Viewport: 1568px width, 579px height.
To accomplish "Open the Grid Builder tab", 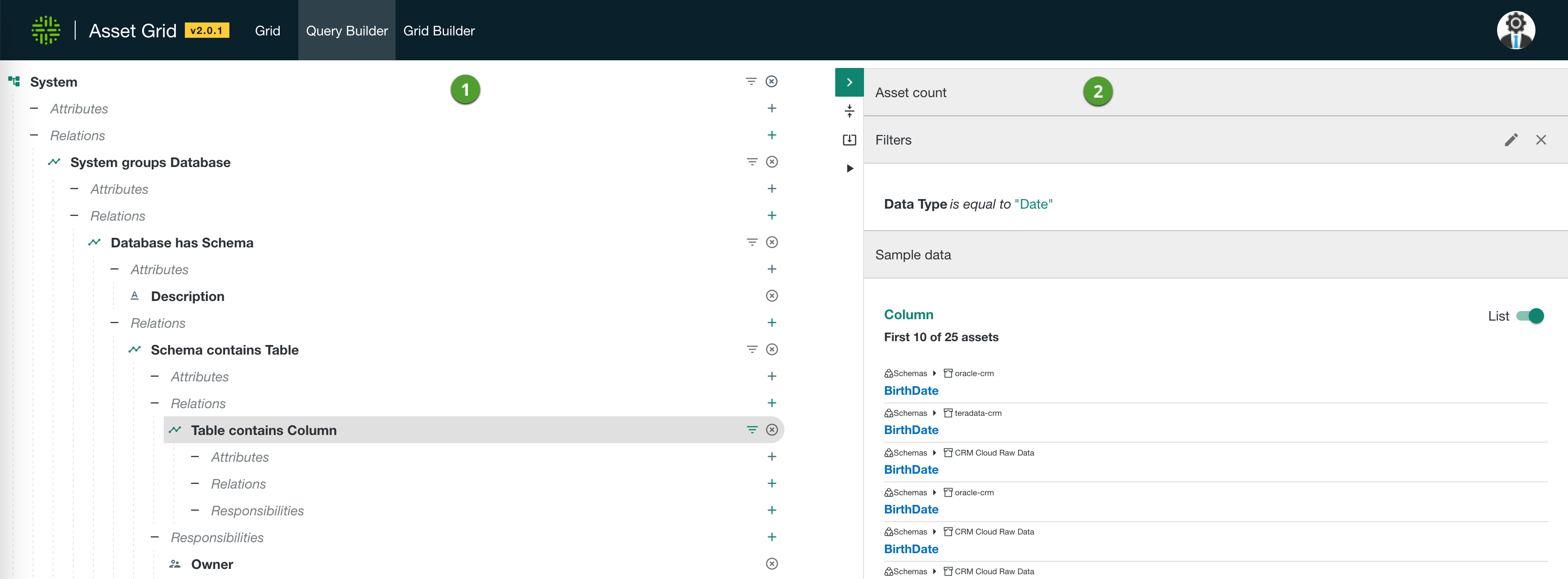I will pyautogui.click(x=439, y=31).
